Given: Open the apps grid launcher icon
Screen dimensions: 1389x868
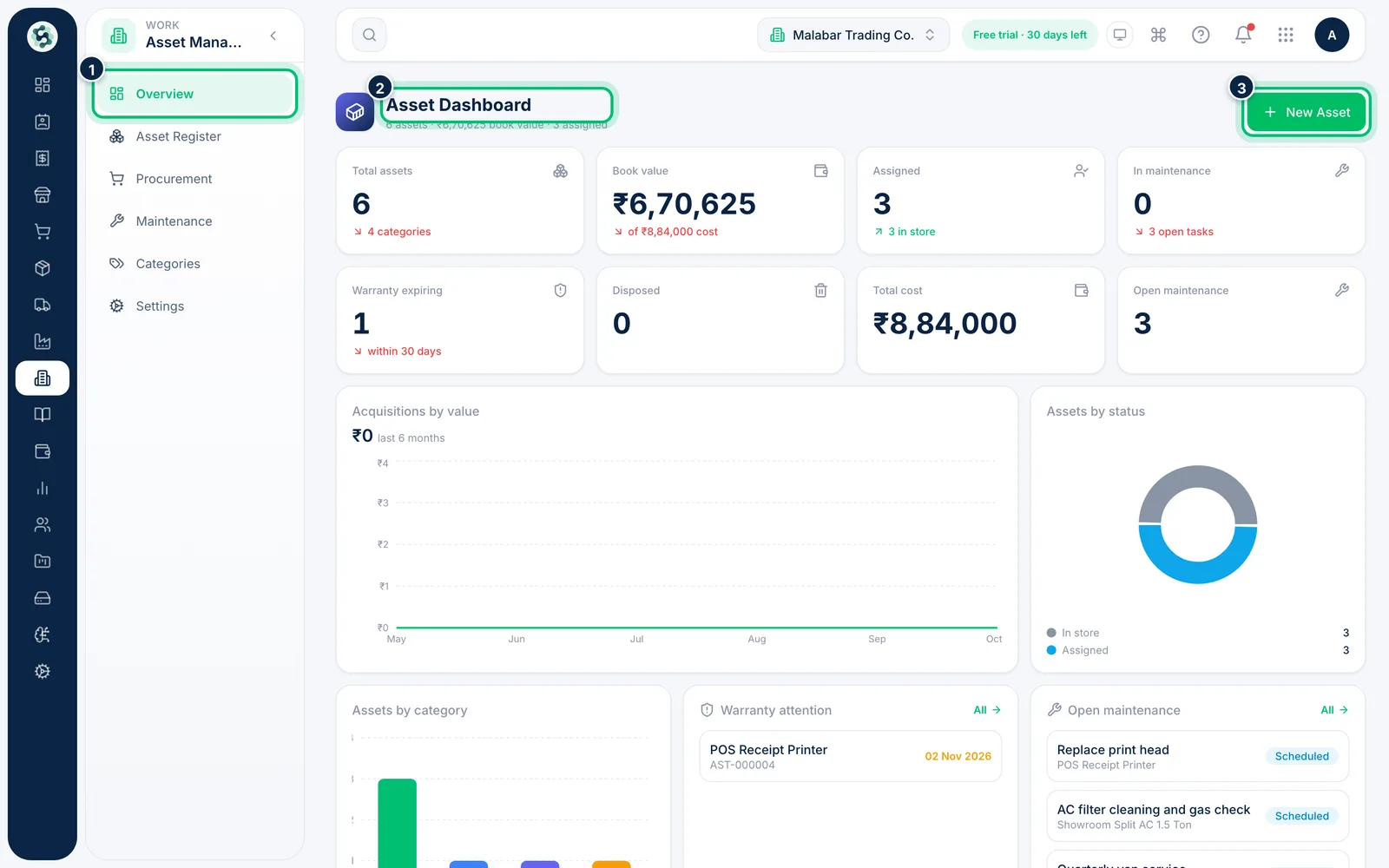Looking at the screenshot, I should tap(1286, 35).
